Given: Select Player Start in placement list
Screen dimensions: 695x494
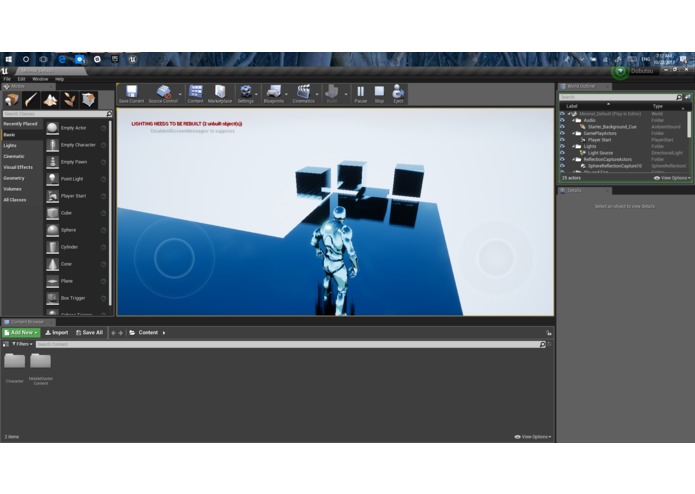Looking at the screenshot, I should click(x=76, y=196).
